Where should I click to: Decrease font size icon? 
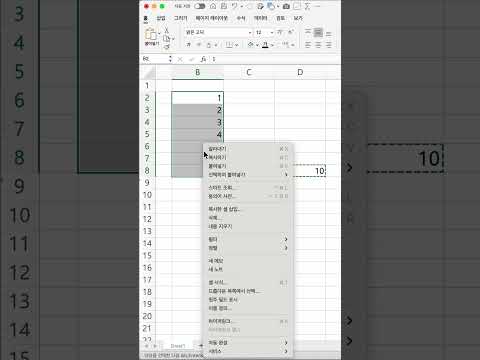pos(291,32)
